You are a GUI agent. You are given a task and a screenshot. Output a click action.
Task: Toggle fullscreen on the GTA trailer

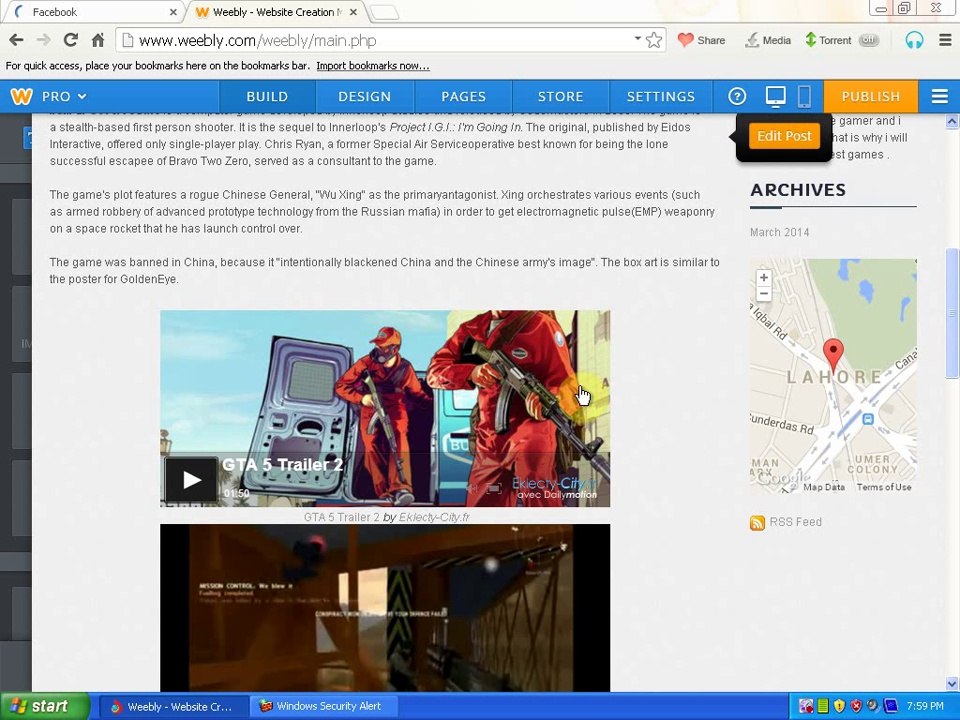(x=494, y=488)
